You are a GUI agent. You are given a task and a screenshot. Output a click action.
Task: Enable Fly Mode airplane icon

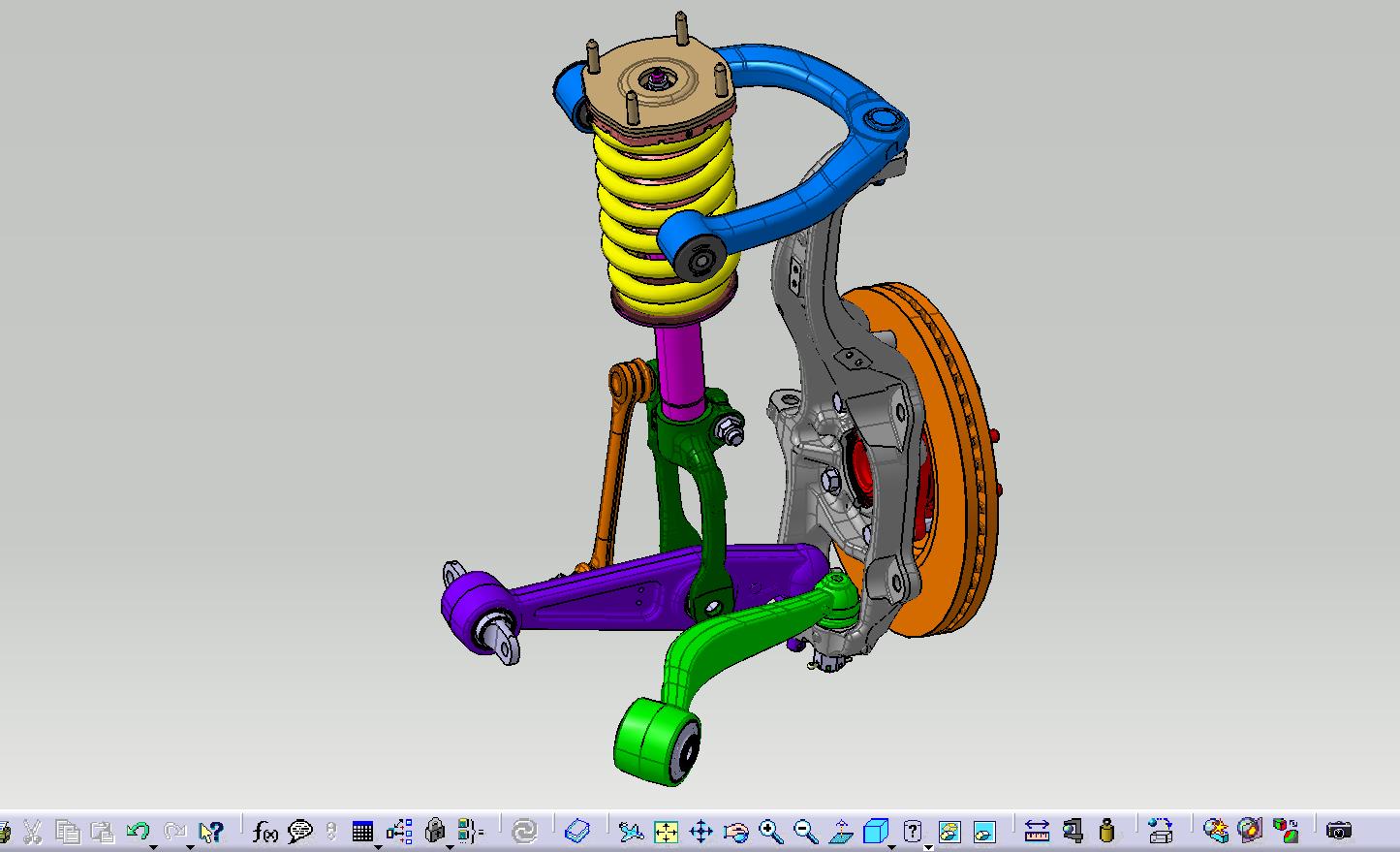coord(631,831)
